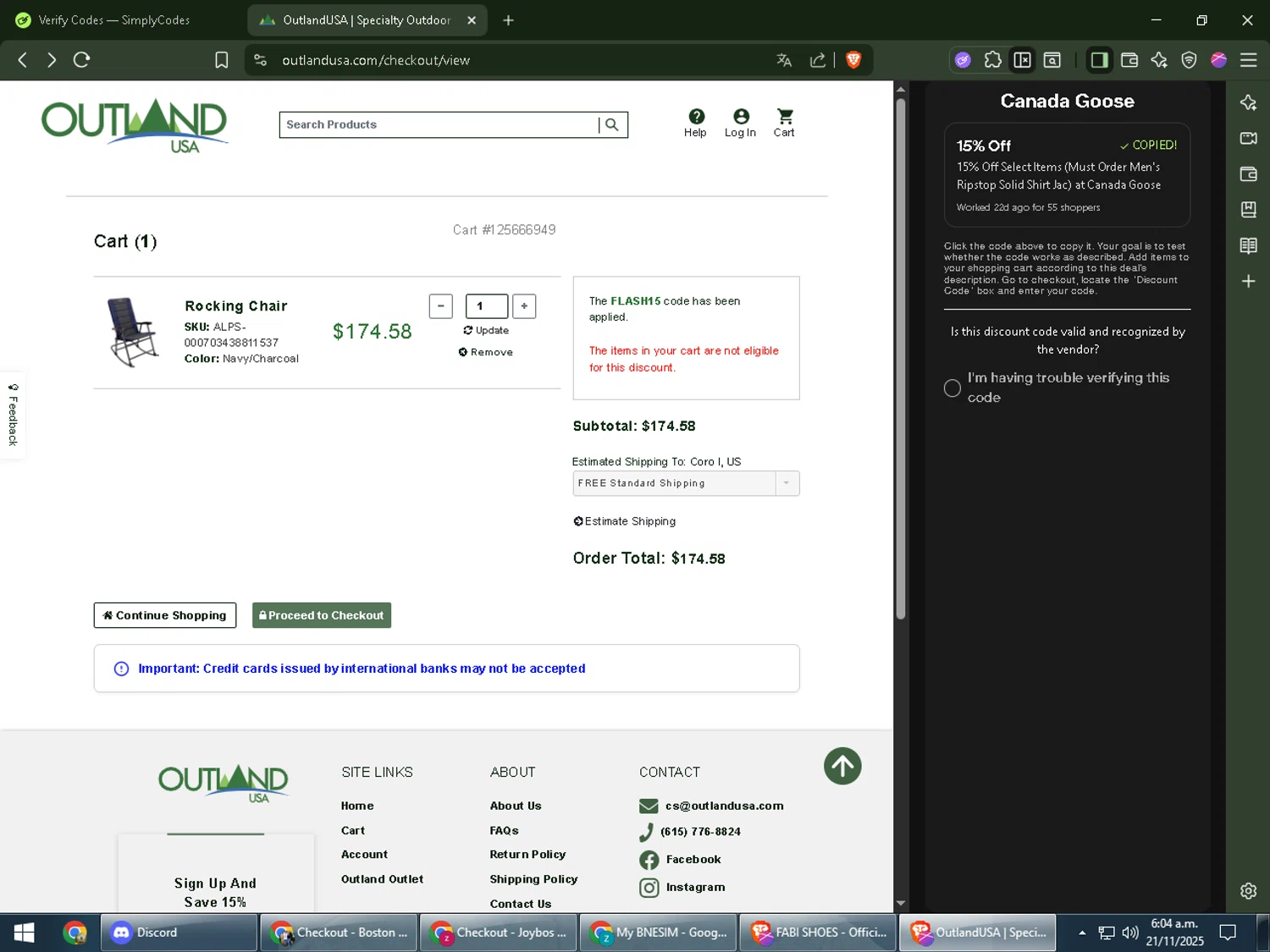
Task: Open the sidebar reading list icon
Action: click(1248, 245)
